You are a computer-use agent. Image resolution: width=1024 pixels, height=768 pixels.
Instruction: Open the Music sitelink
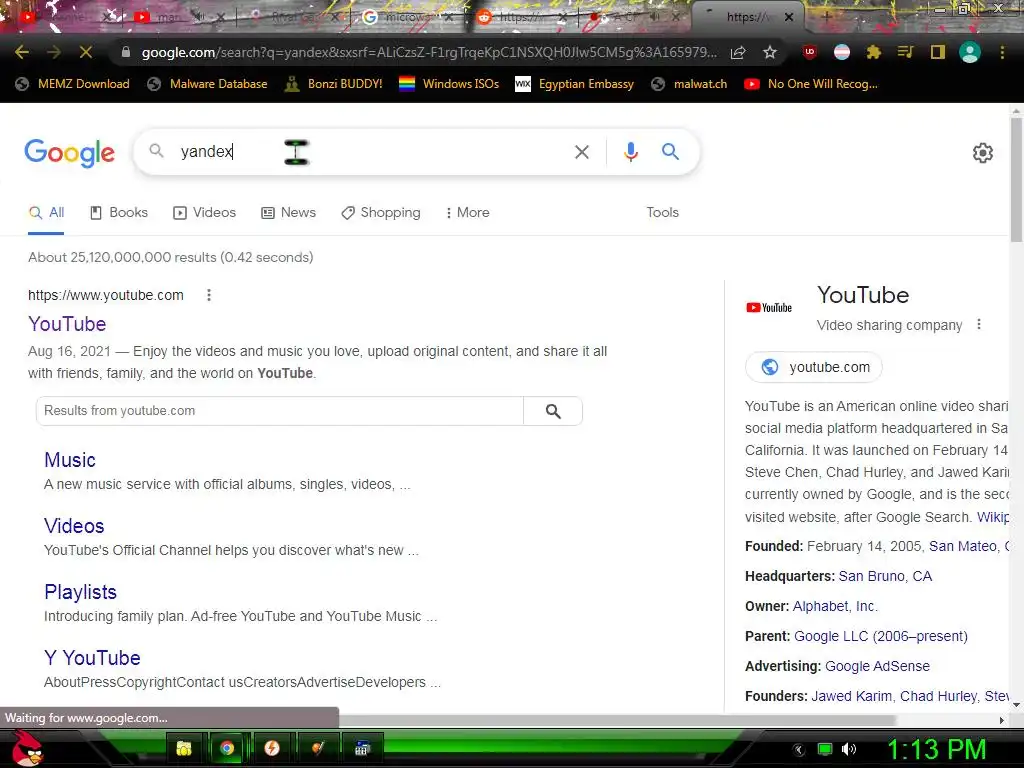(70, 460)
